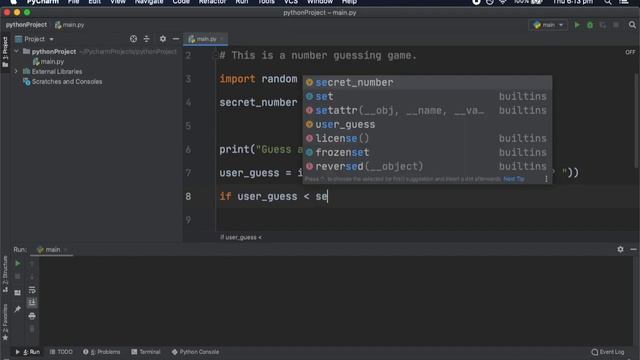Click the restore layout icon in the Run panel
640x360 pixels.
tap(18, 293)
